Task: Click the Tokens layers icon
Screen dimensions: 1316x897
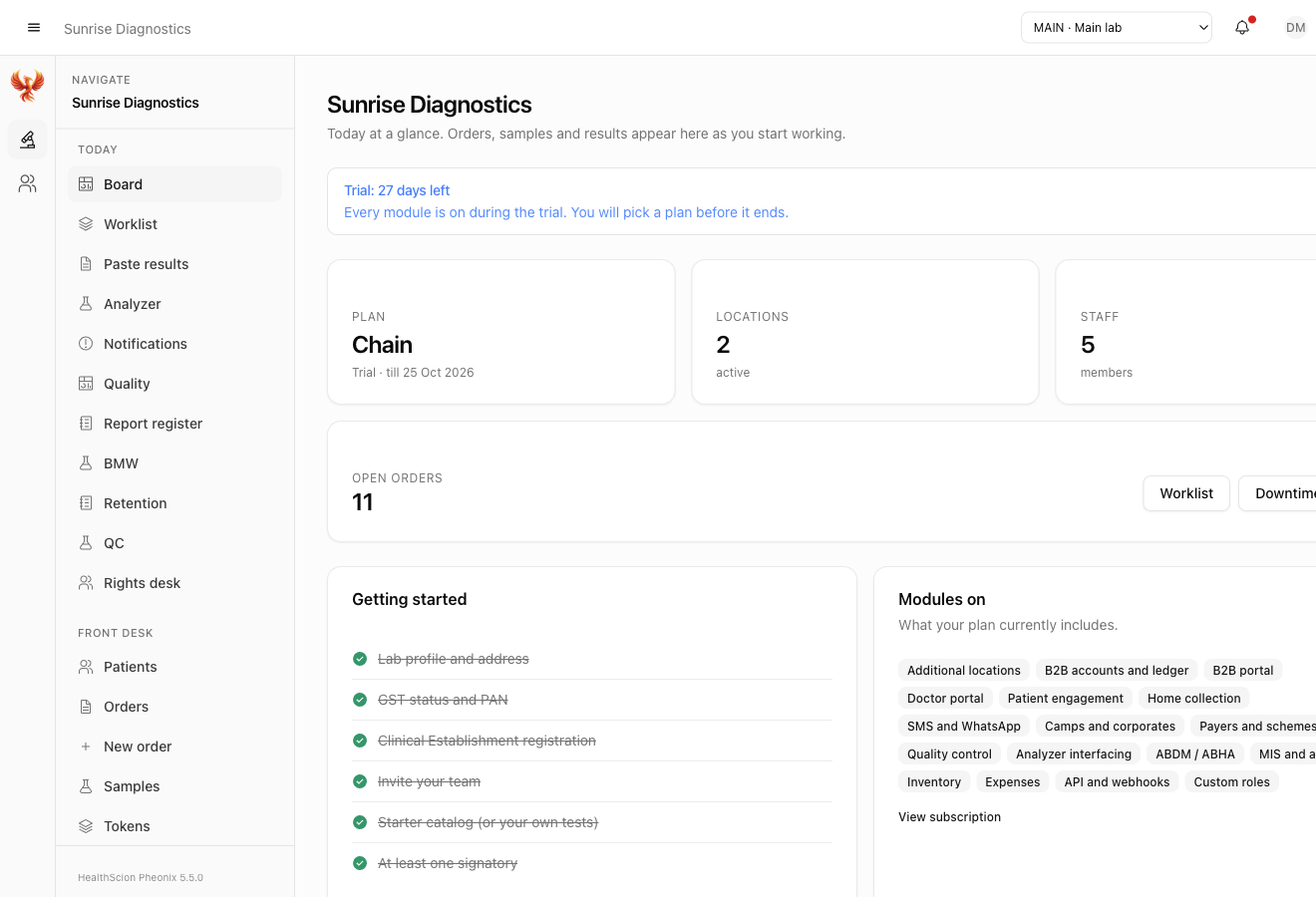Action: pyautogui.click(x=86, y=826)
